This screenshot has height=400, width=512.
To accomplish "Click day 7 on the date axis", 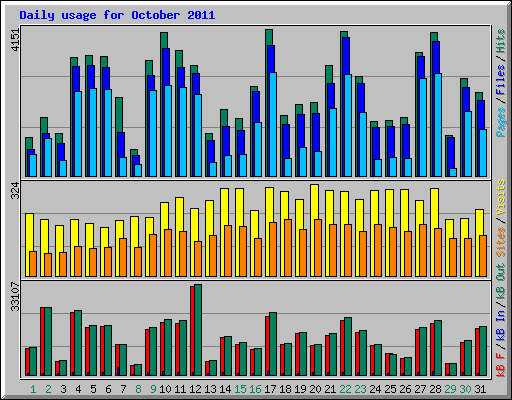I will [x=123, y=389].
